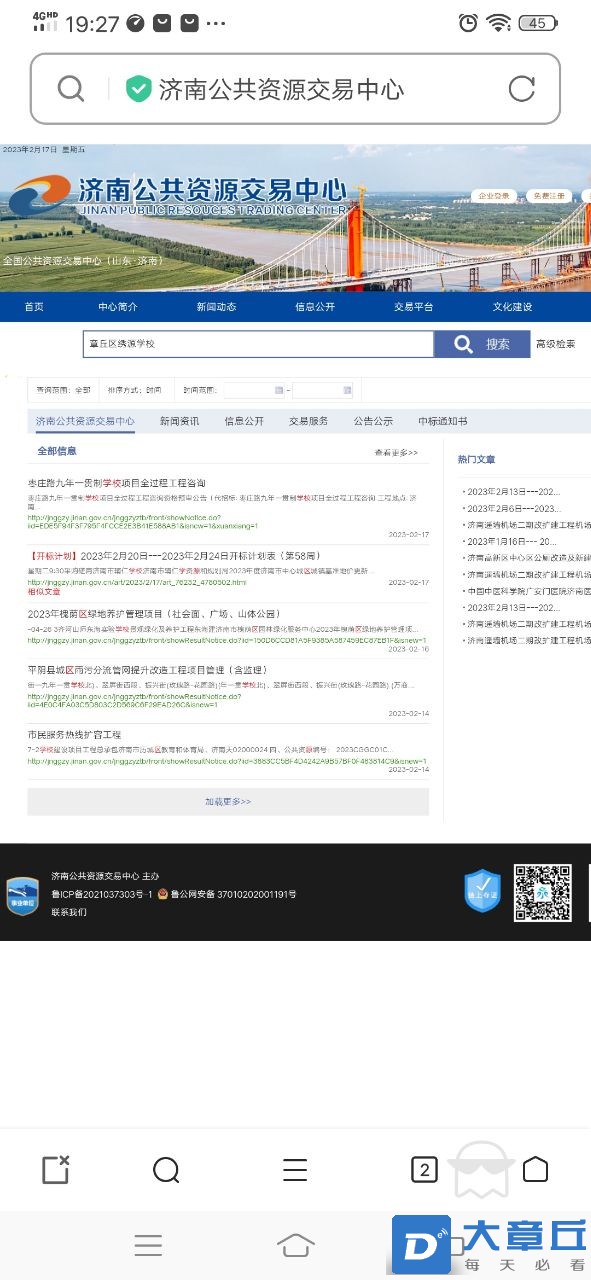Tap the alarm clock status bar icon
This screenshot has width=591, height=1280.
point(468,22)
